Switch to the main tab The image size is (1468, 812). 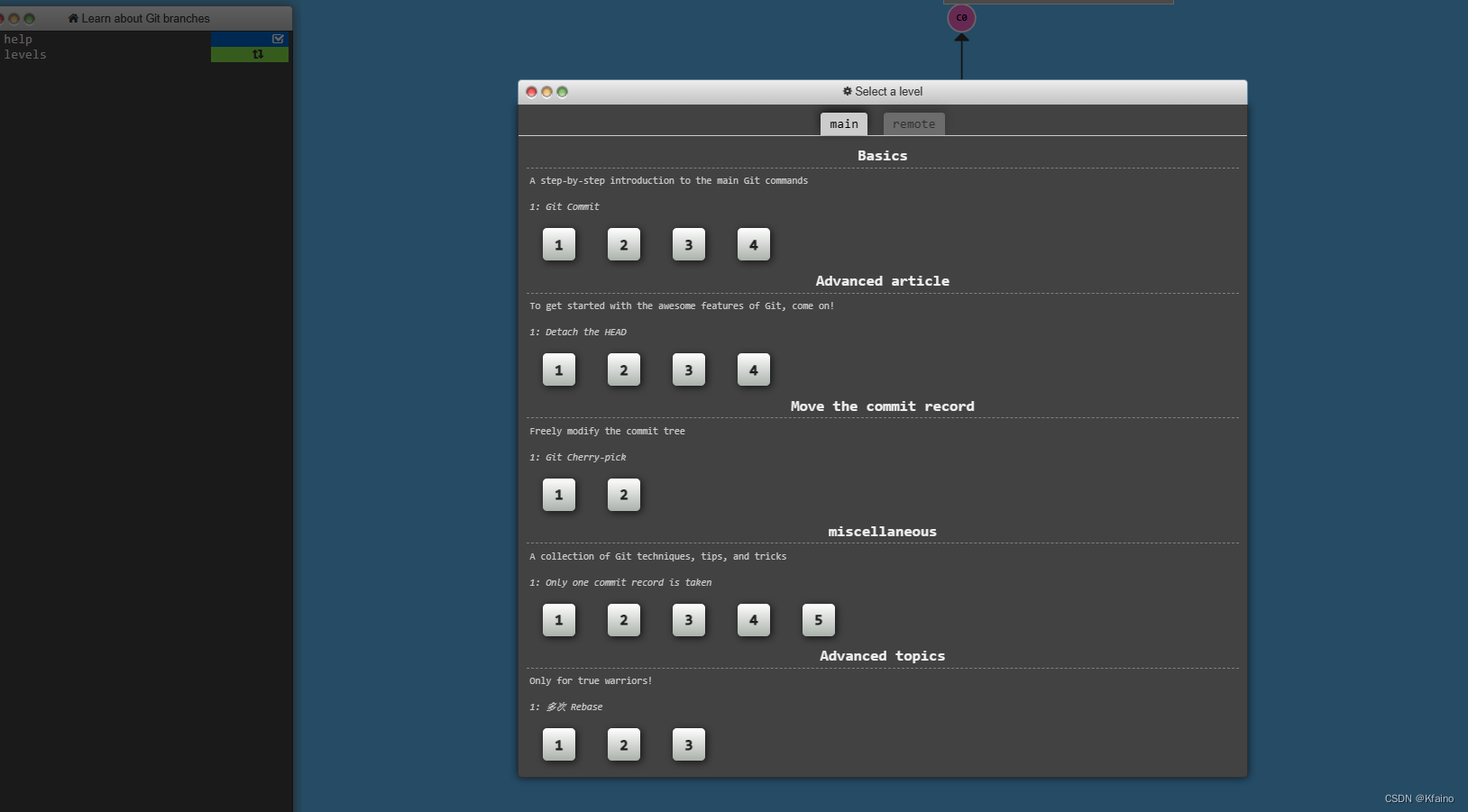844,124
